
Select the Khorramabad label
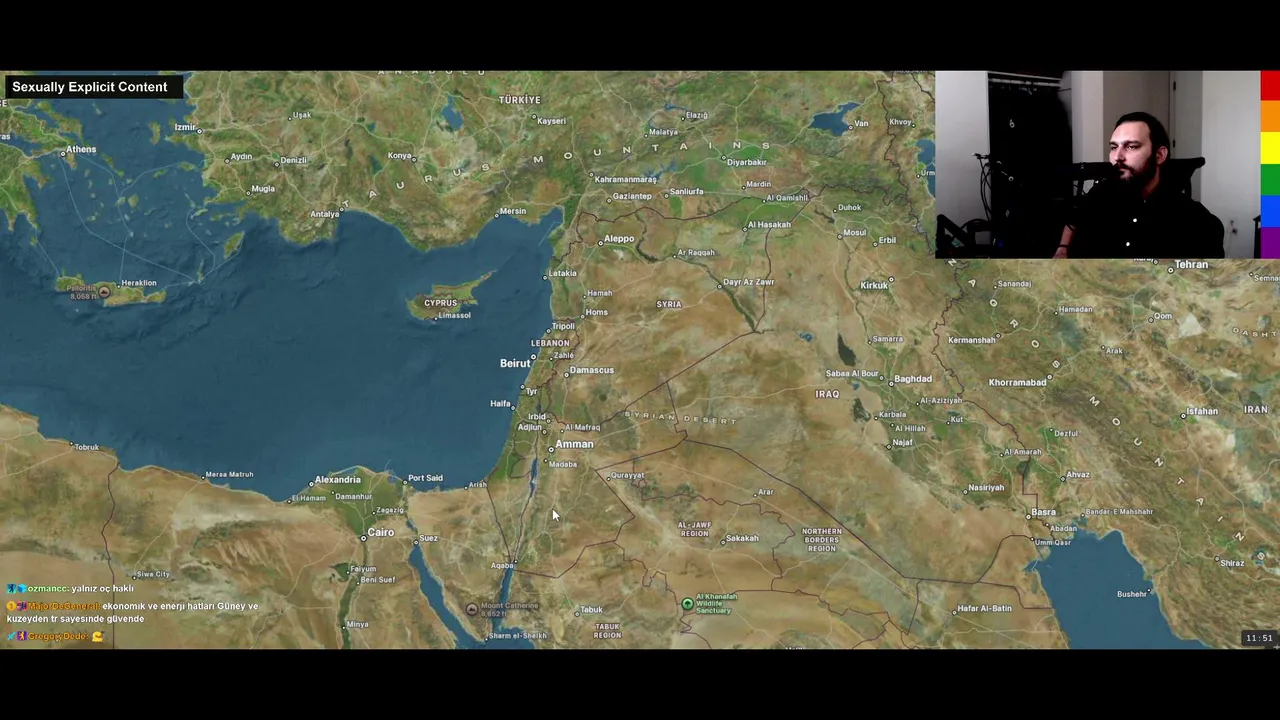click(x=1017, y=383)
